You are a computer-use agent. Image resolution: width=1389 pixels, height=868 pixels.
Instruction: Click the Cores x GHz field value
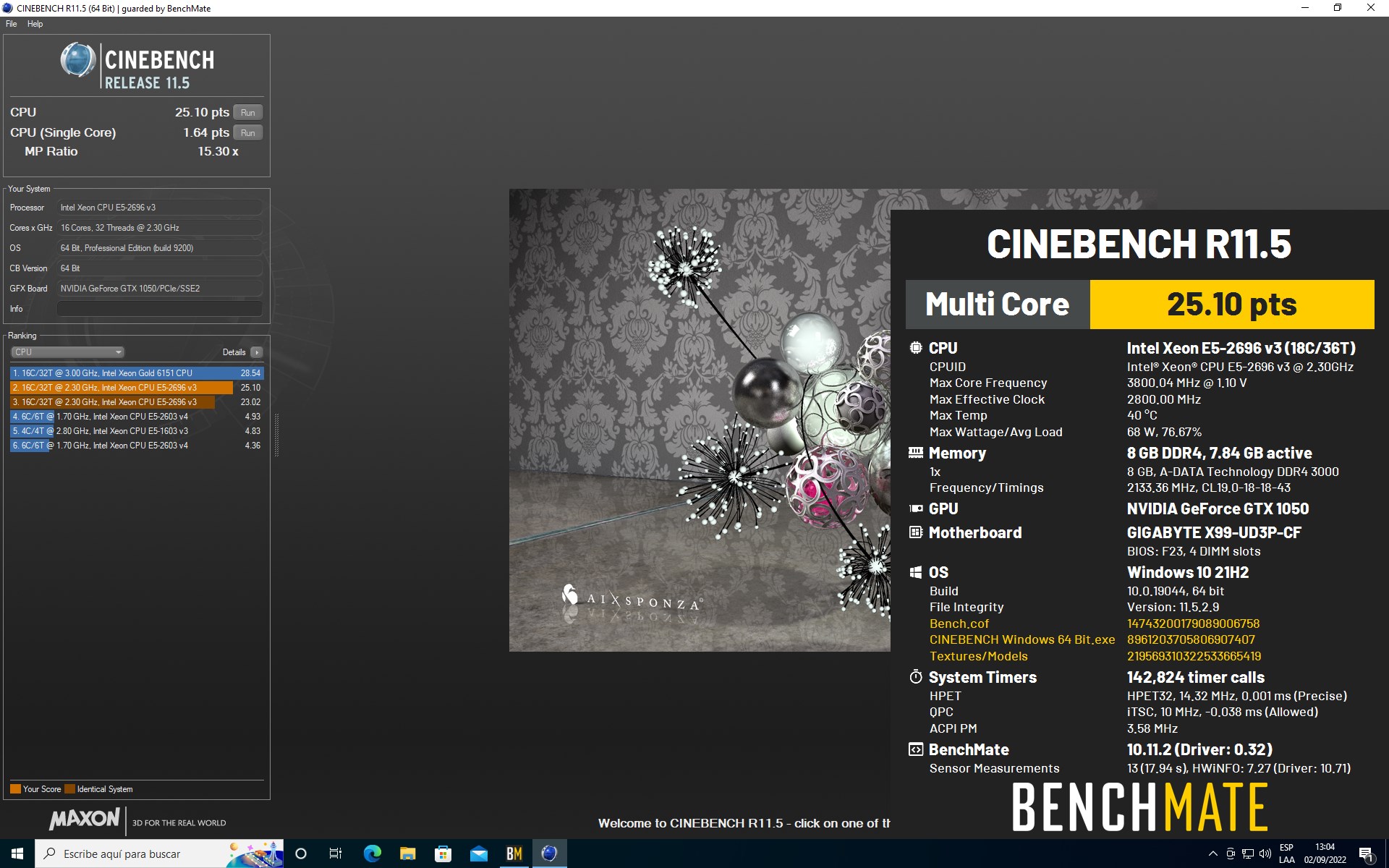[160, 228]
